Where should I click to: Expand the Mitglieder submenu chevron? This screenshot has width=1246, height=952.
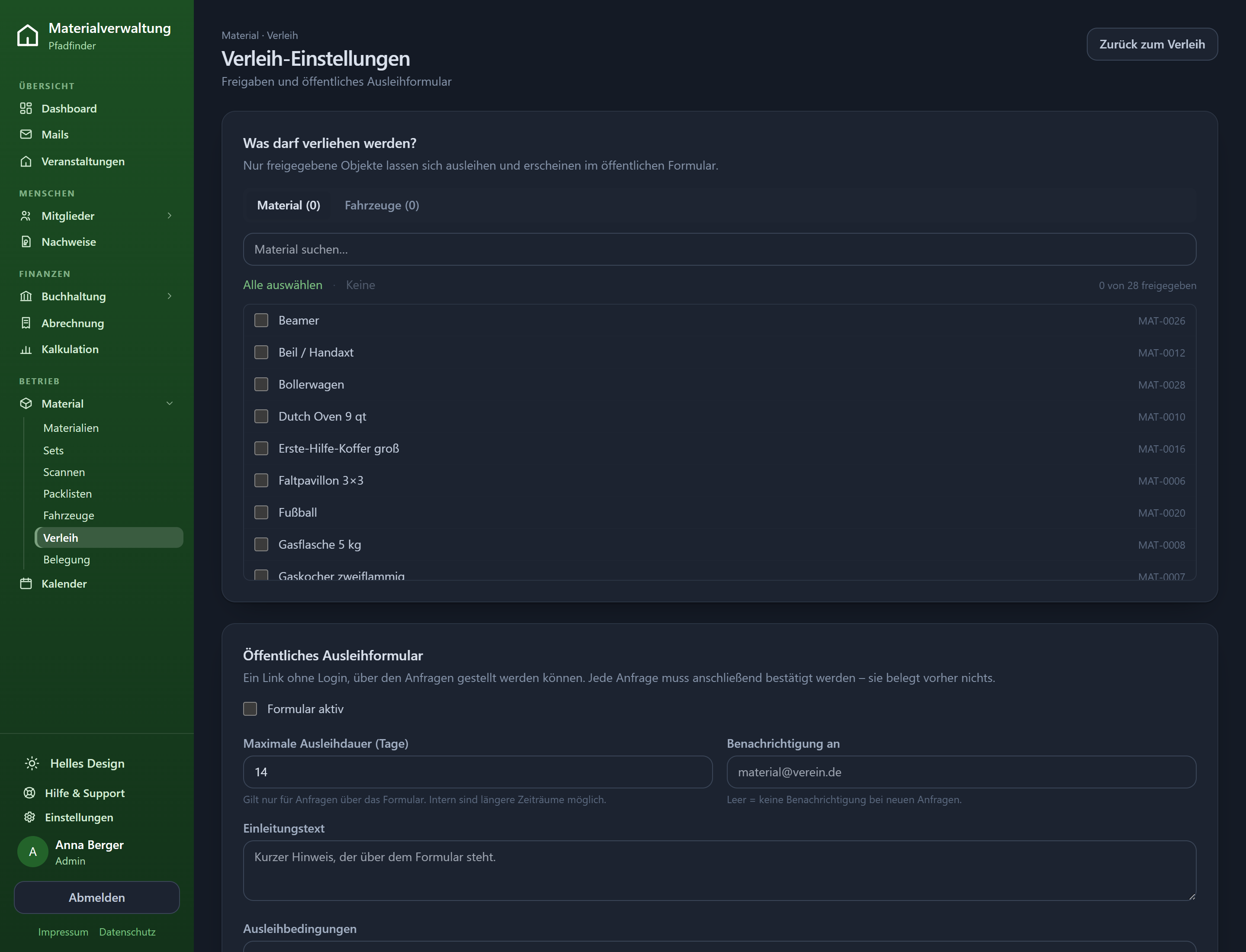click(x=170, y=216)
